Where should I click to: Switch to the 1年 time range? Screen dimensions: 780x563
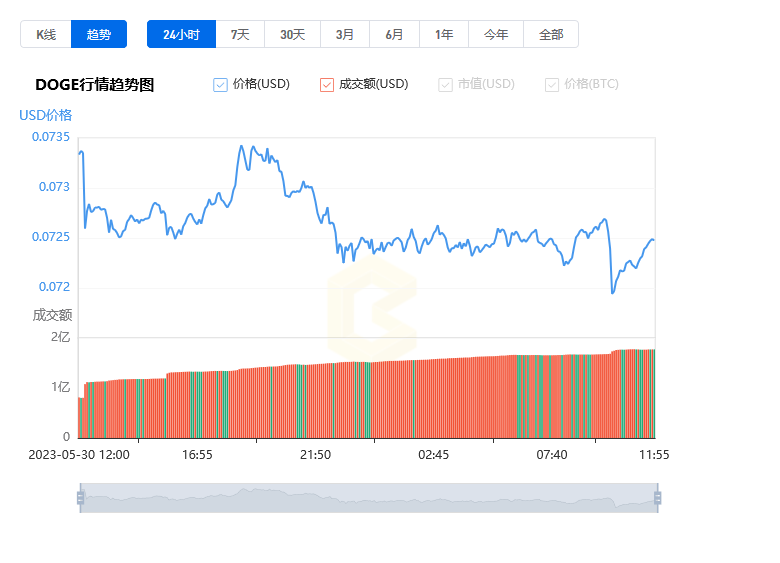pos(444,34)
